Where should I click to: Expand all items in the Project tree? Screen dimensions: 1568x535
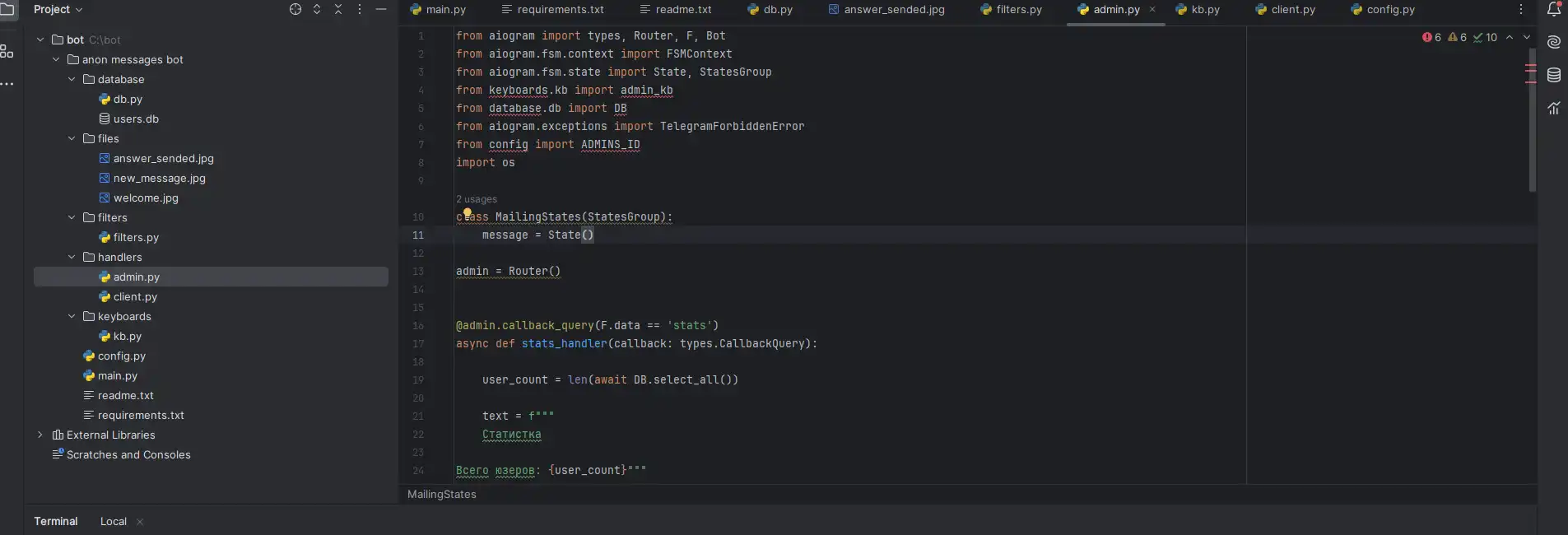317,9
